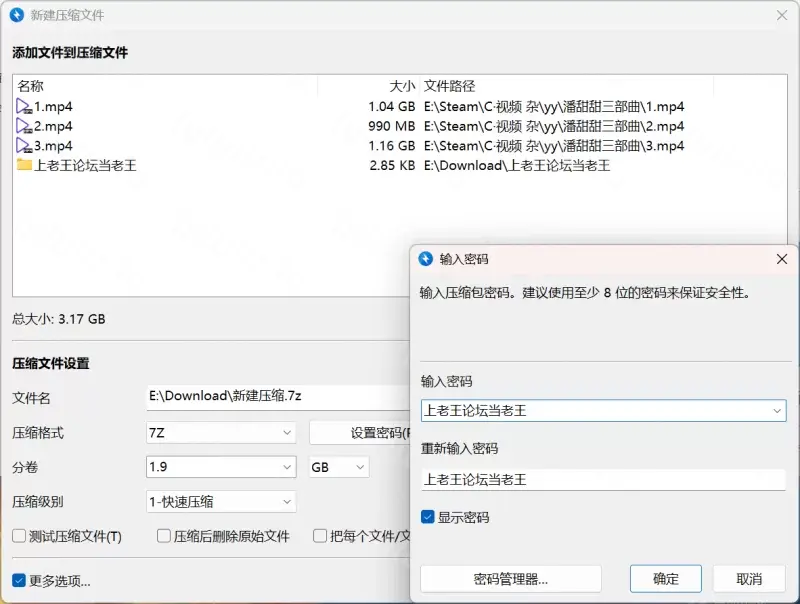Open the GB volume unit dropdown
The width and height of the screenshot is (800, 604).
[359, 467]
